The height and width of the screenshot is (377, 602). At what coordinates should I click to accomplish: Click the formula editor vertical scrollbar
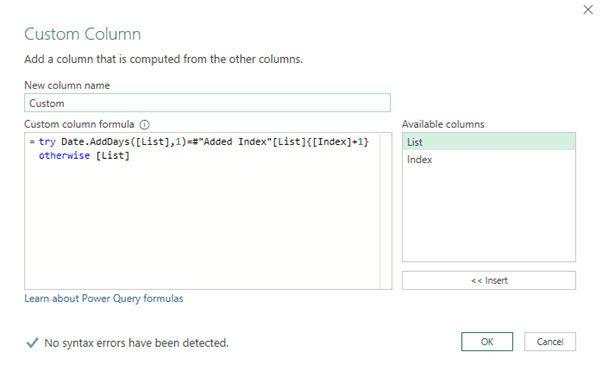385,211
